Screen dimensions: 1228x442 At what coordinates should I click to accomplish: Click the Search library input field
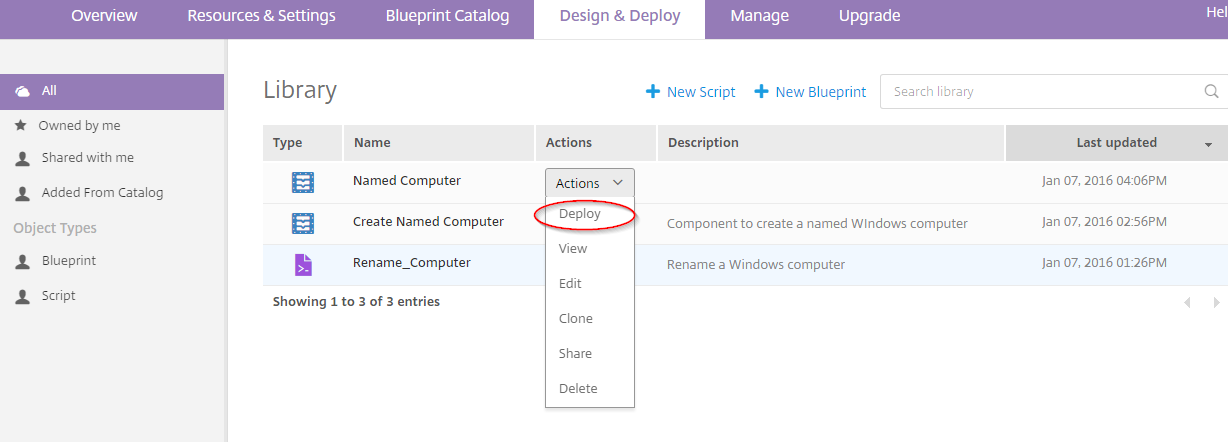click(1040, 92)
